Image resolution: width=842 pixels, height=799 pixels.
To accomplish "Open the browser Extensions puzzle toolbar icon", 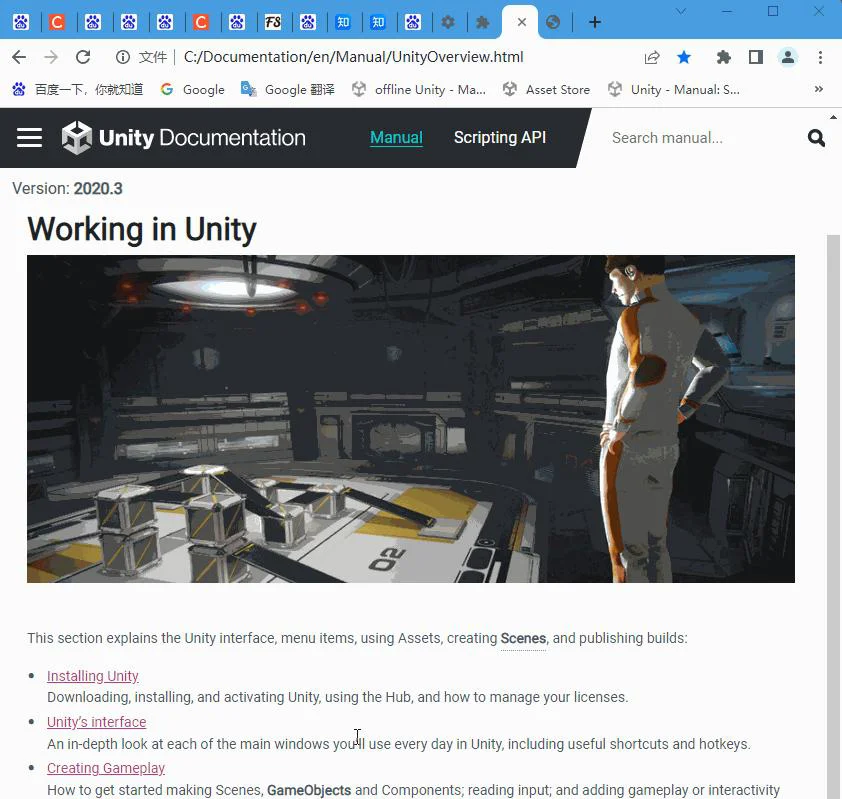I will point(723,57).
